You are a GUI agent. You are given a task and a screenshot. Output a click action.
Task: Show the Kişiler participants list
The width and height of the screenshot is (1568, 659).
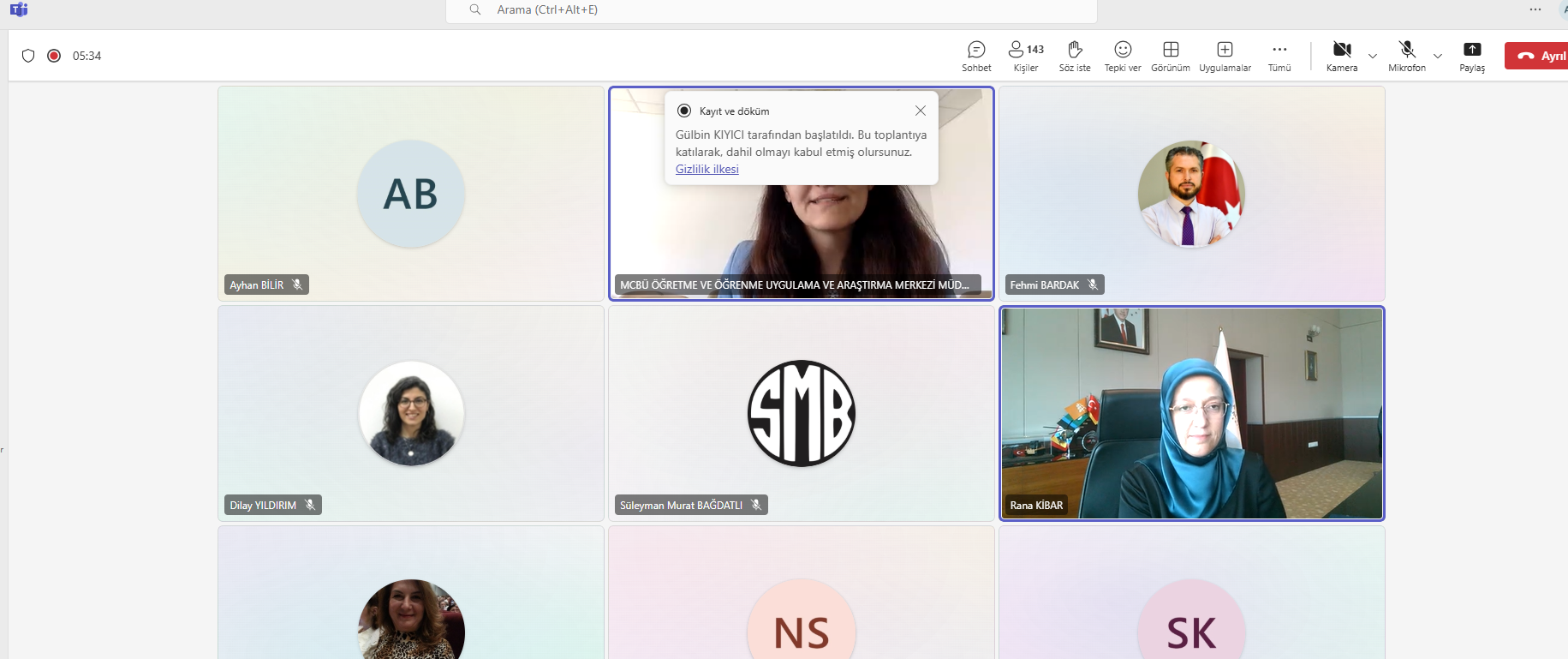coord(1026,57)
